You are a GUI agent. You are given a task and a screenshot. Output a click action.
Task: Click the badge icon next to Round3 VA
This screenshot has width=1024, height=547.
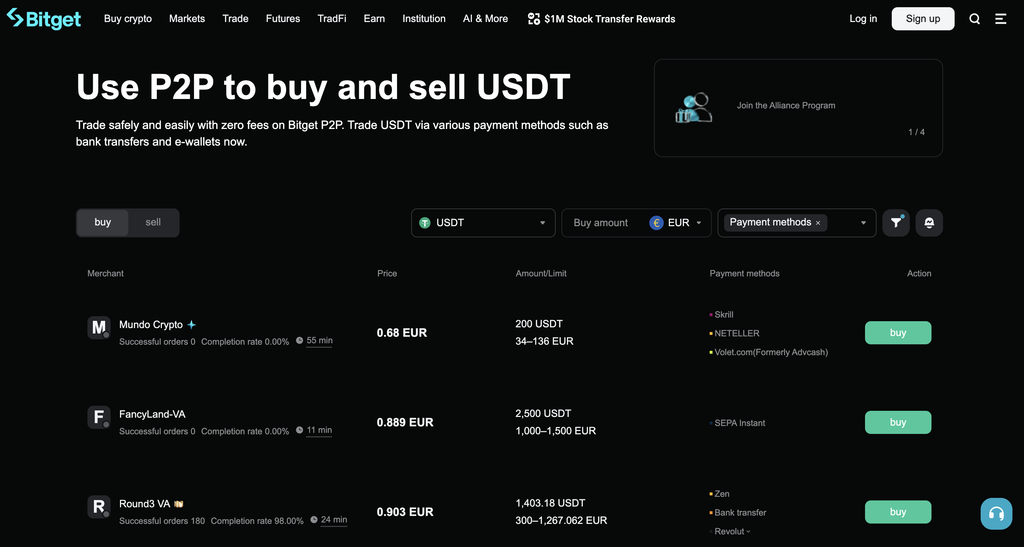point(178,504)
